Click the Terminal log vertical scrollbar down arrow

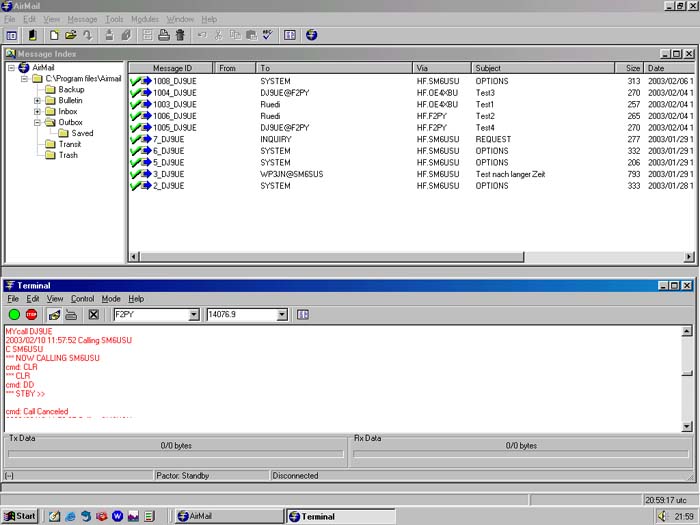coord(686,427)
